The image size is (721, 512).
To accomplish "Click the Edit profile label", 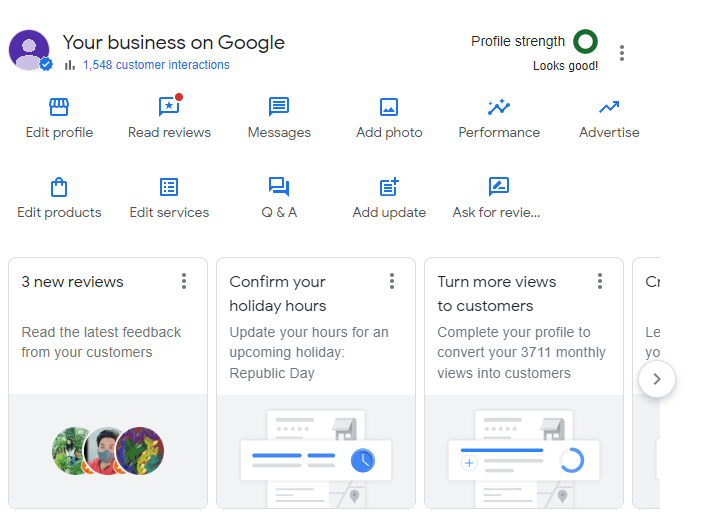I will pyautogui.click(x=59, y=132).
